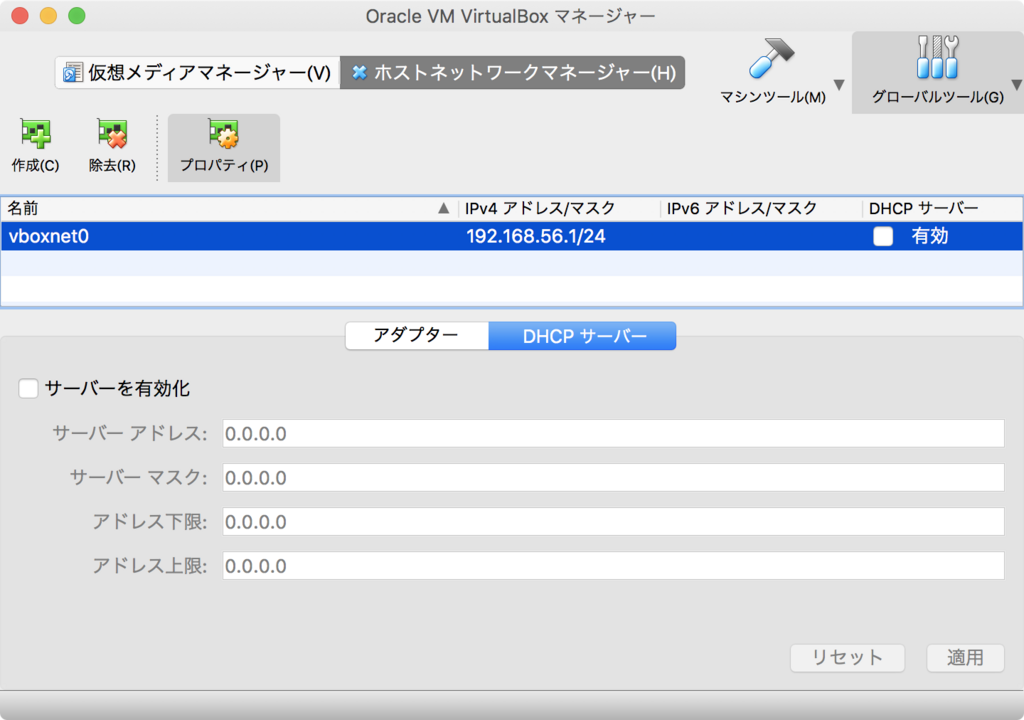The height and width of the screenshot is (720, 1024).
Task: Select the DHCP サーバー tab
Action: point(583,336)
